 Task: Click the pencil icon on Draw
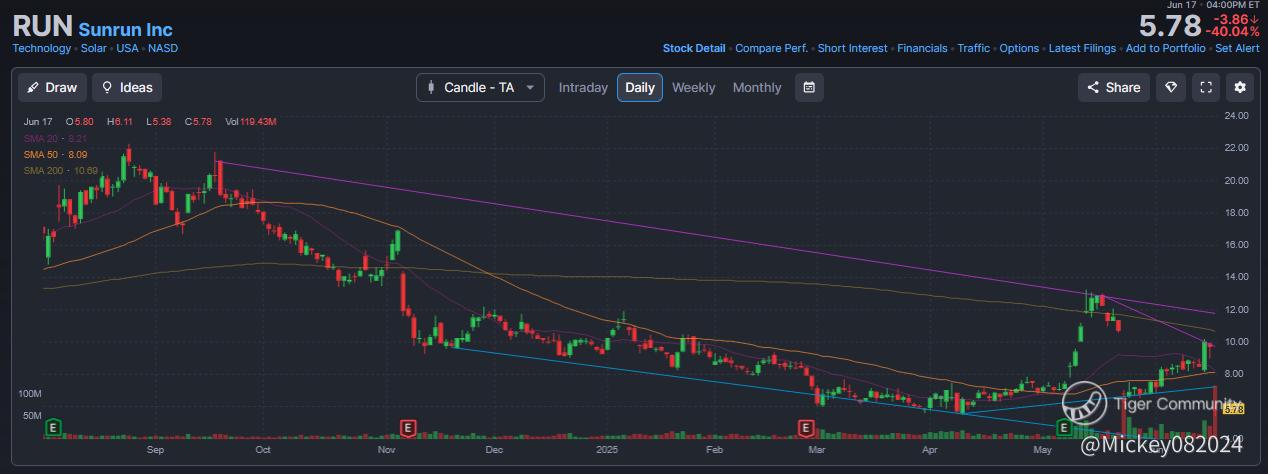[x=33, y=87]
